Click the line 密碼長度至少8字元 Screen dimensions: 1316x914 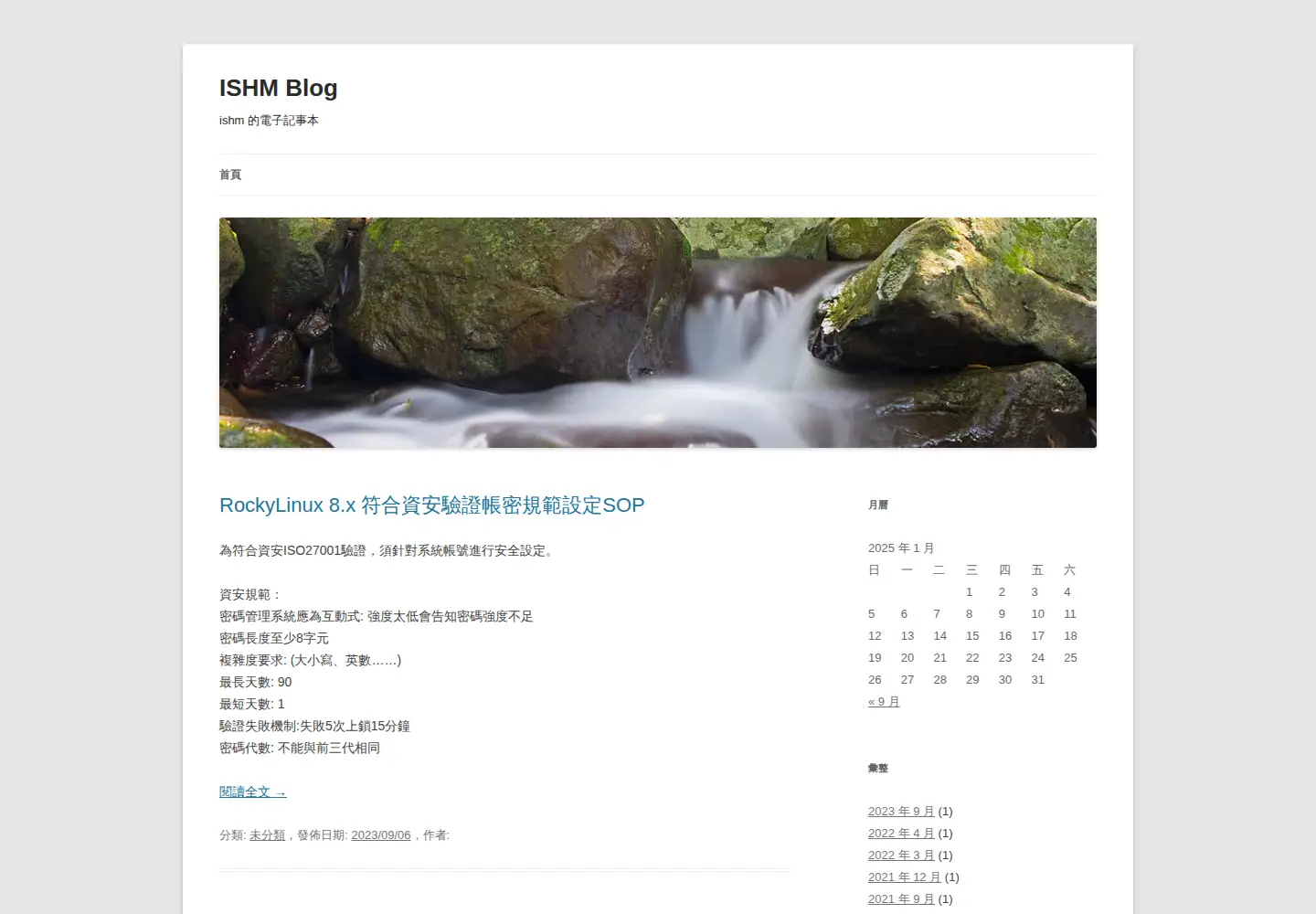click(274, 638)
